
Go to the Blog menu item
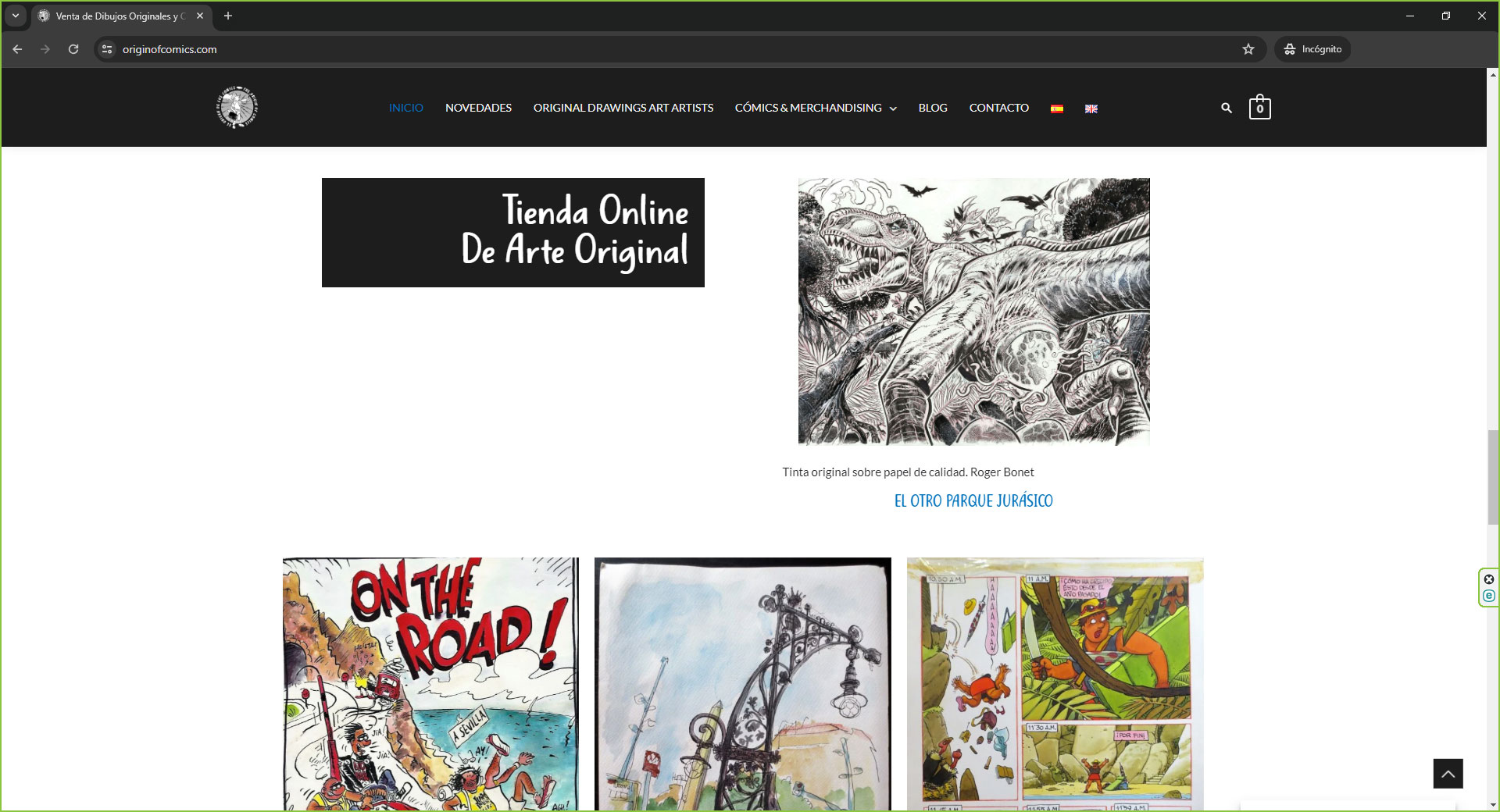[x=932, y=108]
